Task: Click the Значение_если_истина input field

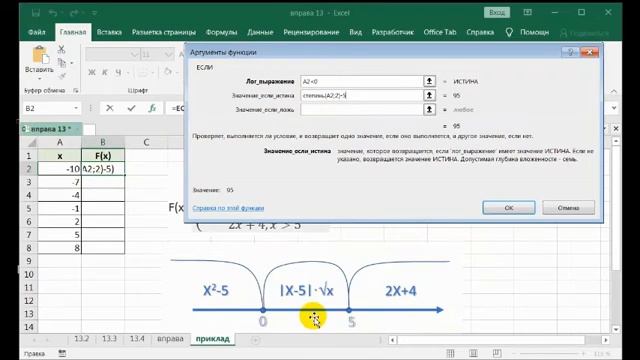Action: (362, 96)
